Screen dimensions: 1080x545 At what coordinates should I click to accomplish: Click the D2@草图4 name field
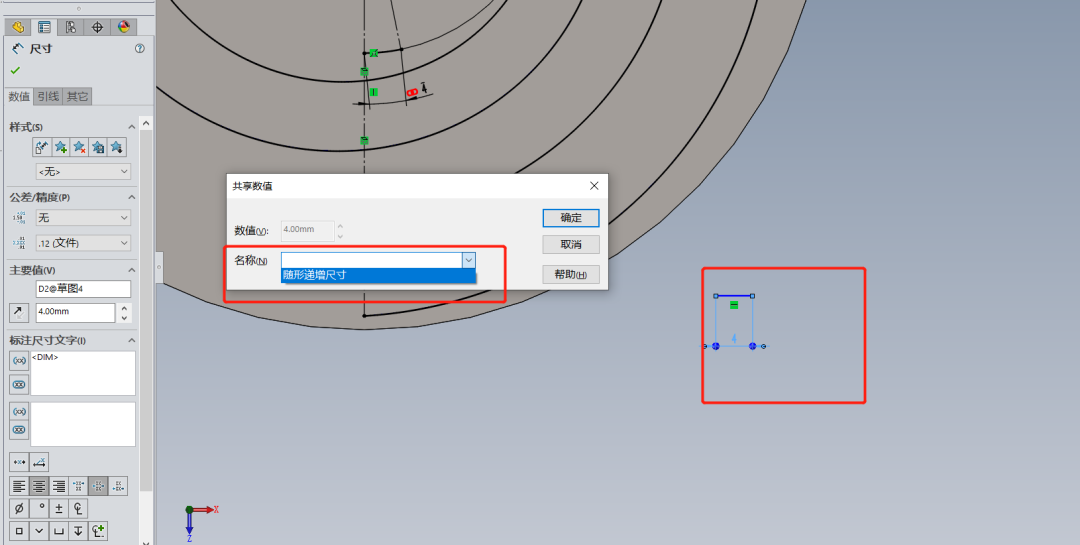[x=83, y=289]
